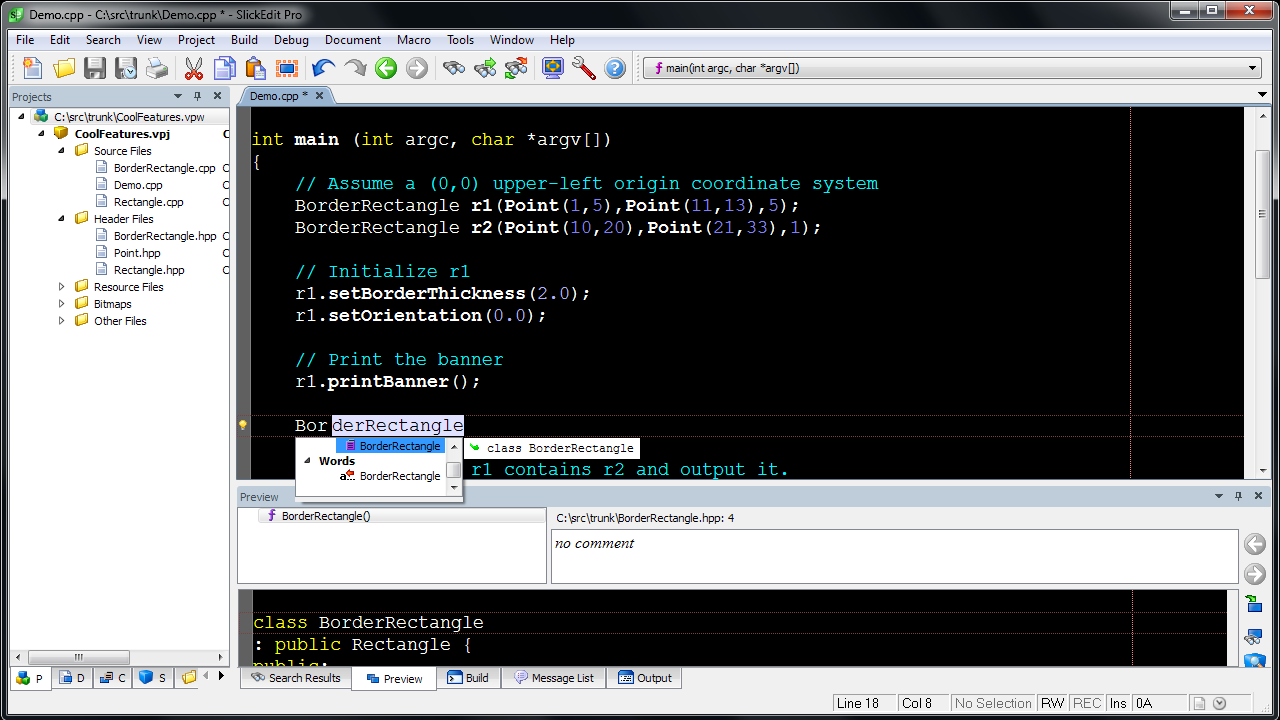Open options with the wrench icon

tap(584, 68)
